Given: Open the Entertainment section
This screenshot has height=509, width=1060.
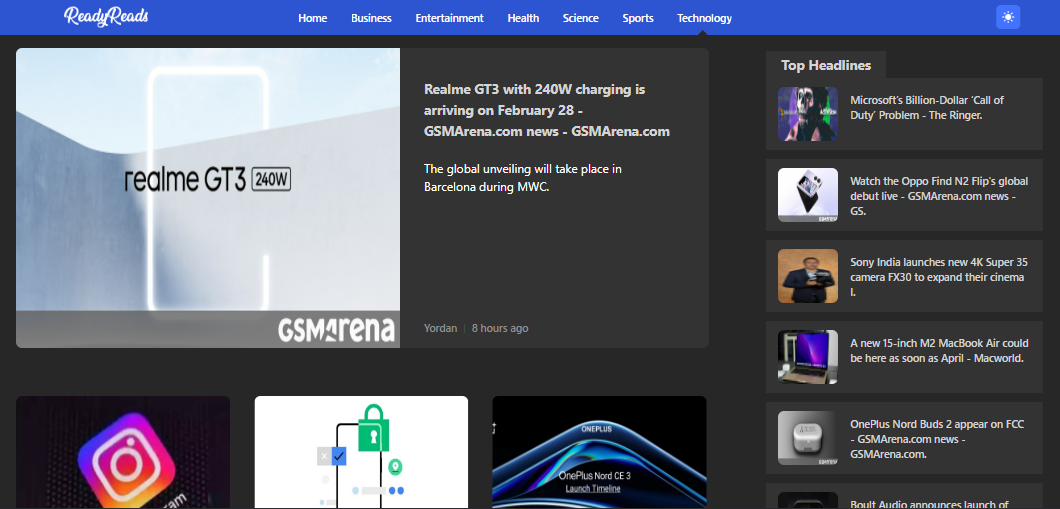Looking at the screenshot, I should pos(450,18).
